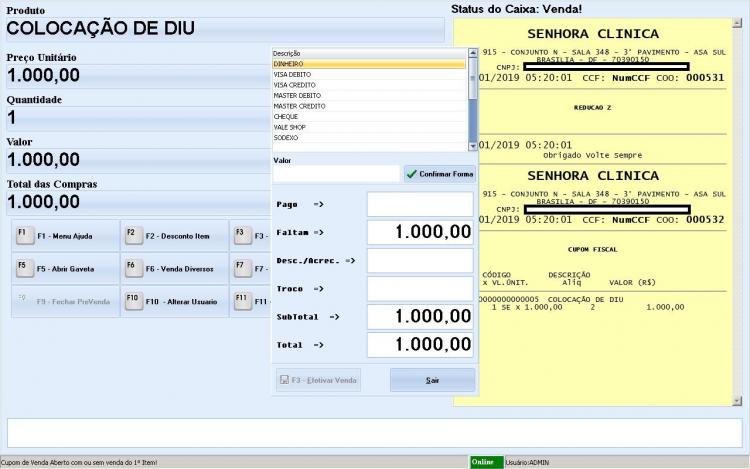Screen dimensions: 750x469
Task: Click the F3 key icon in button grid
Action: click(x=243, y=236)
